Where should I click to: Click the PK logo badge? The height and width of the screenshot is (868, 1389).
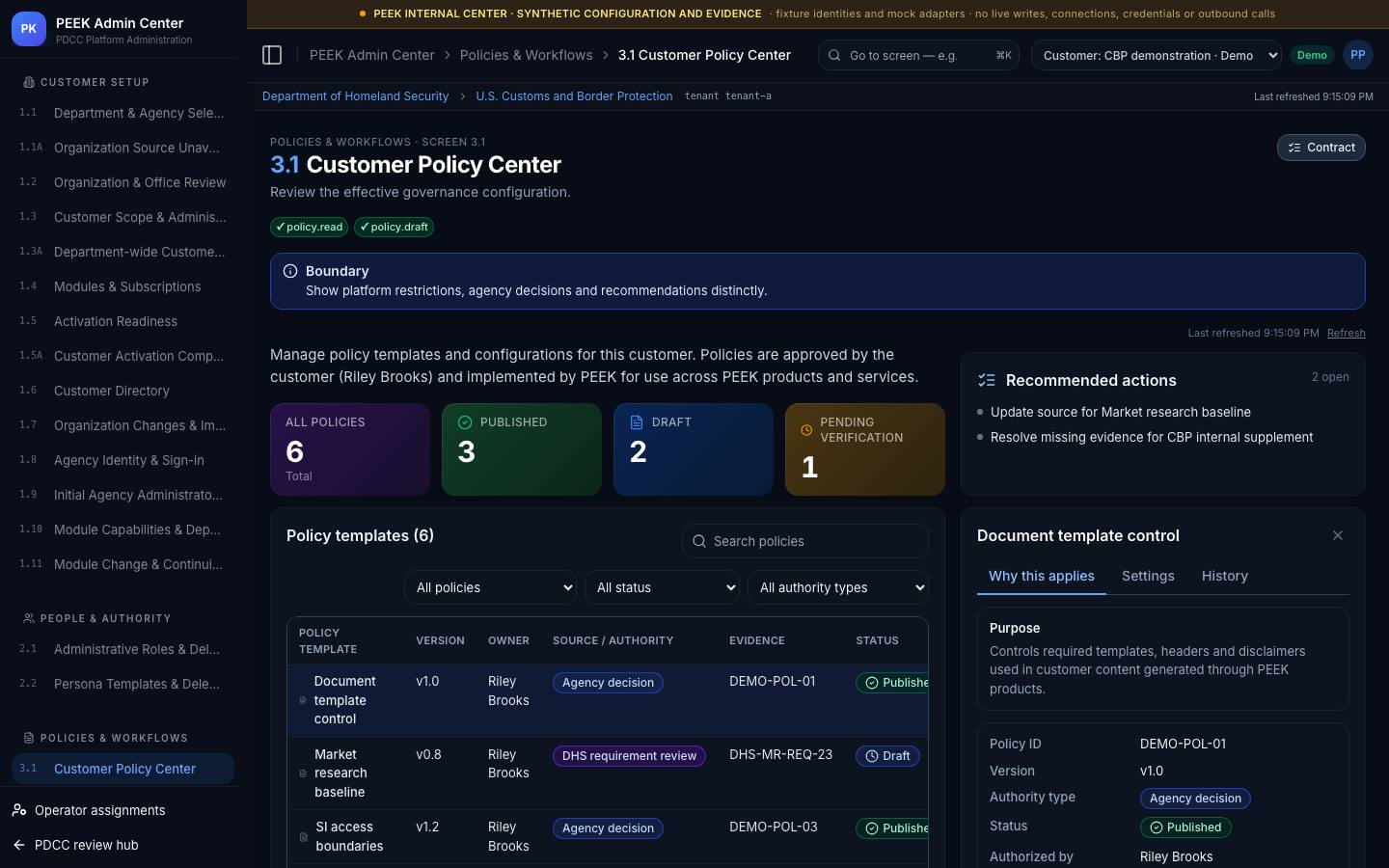point(29,29)
